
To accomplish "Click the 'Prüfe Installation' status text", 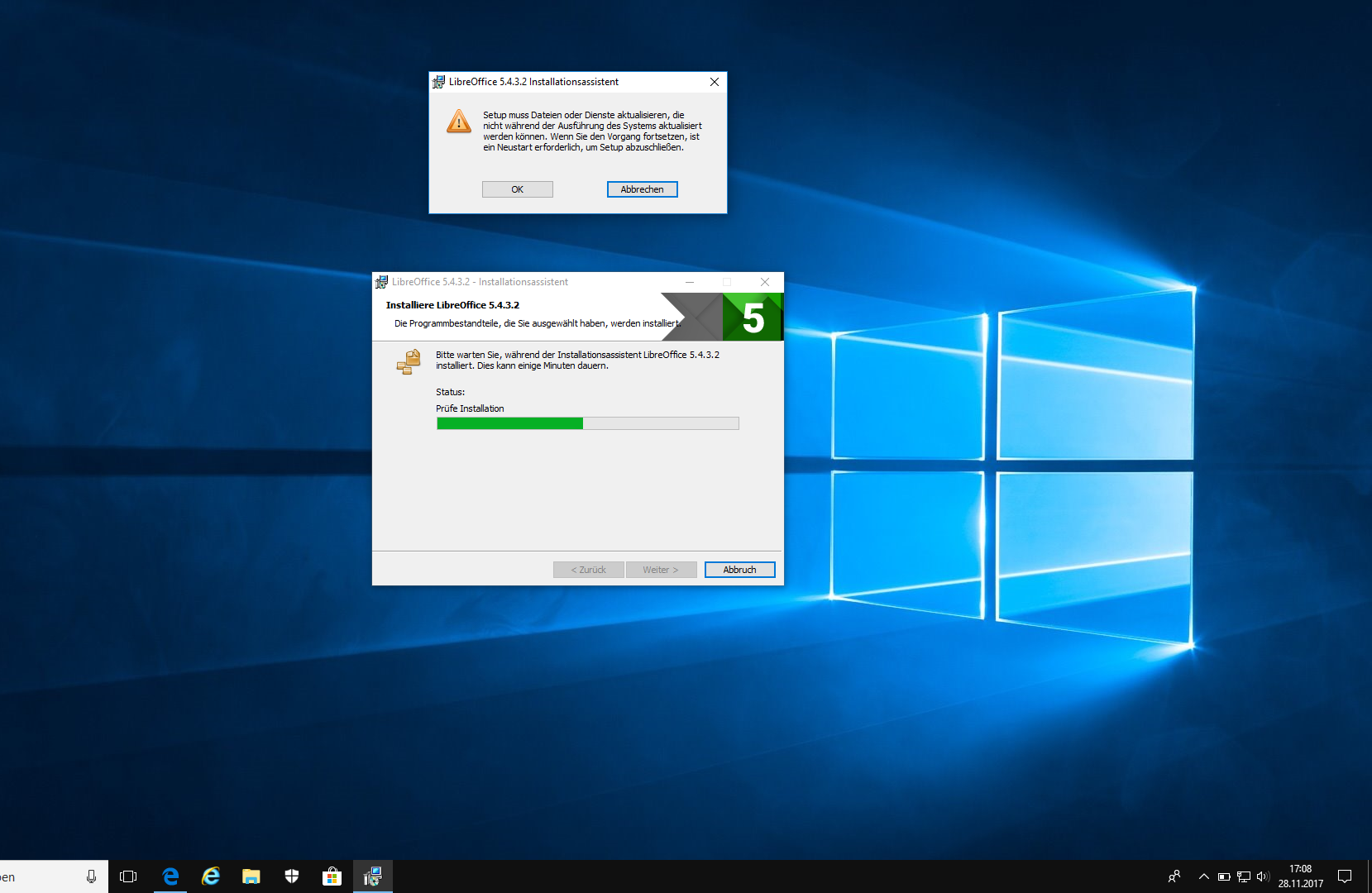I will [470, 408].
